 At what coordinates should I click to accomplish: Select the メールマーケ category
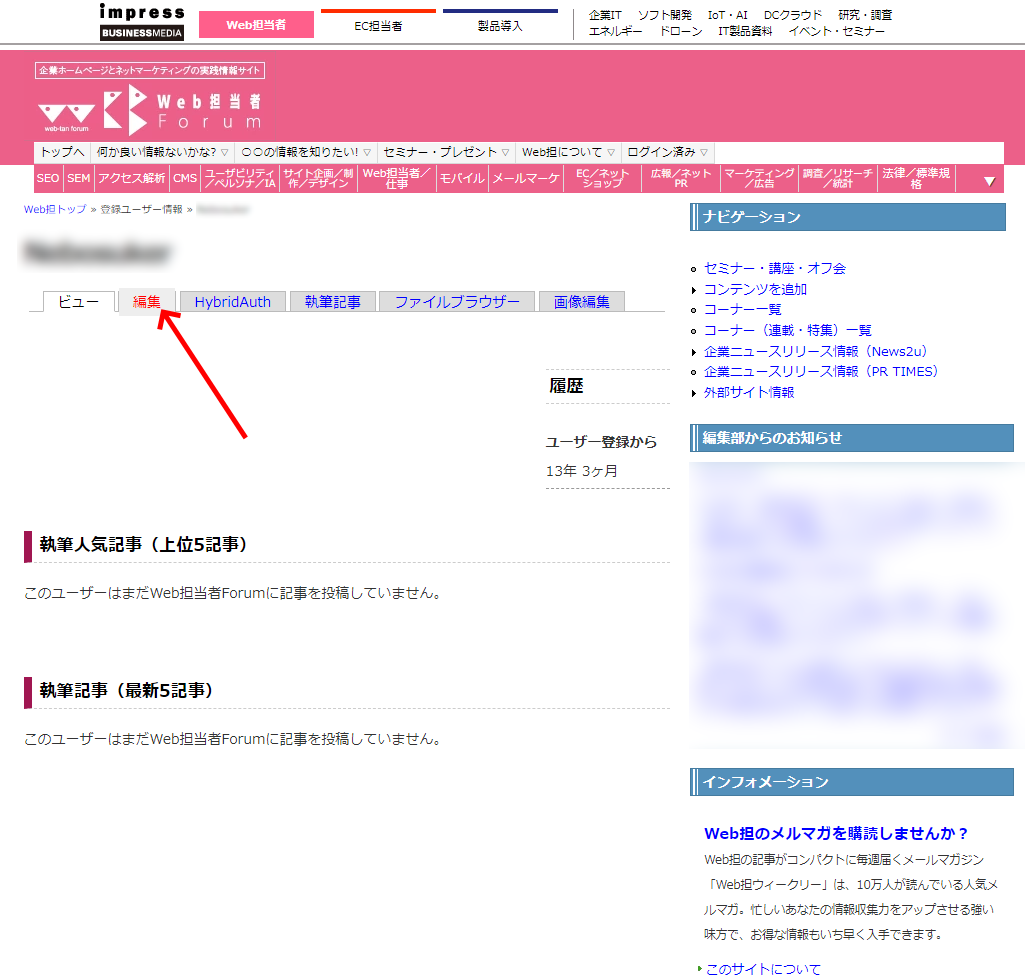coord(526,178)
